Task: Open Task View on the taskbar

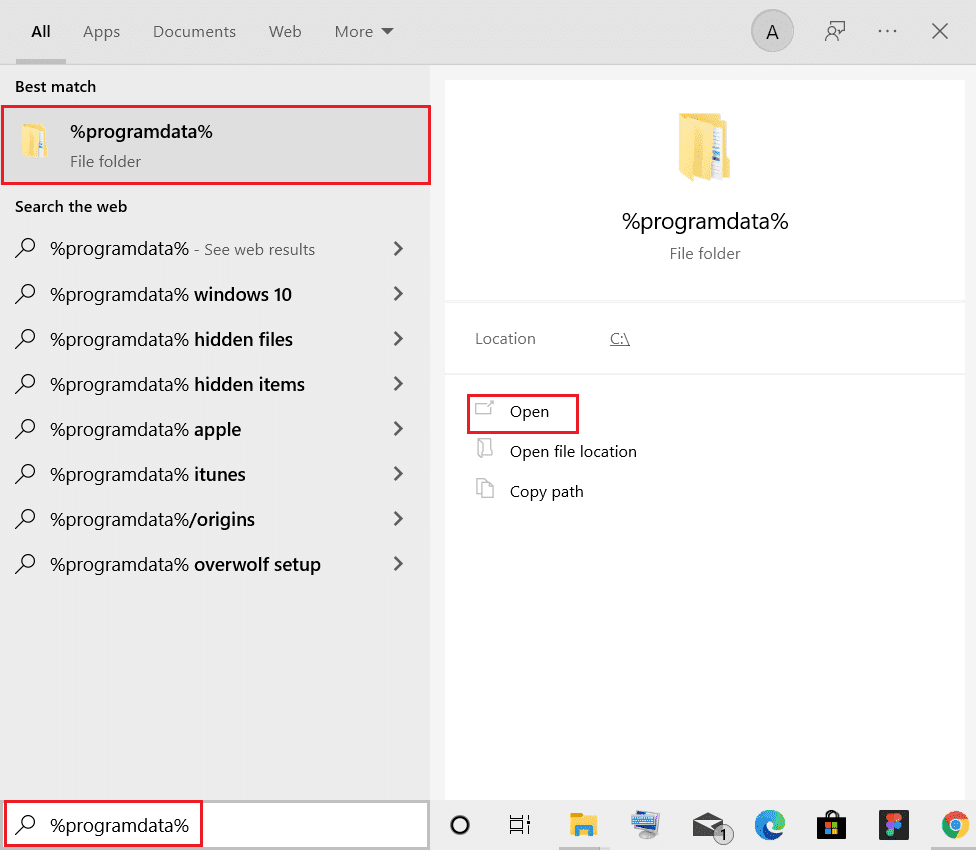Action: (519, 825)
